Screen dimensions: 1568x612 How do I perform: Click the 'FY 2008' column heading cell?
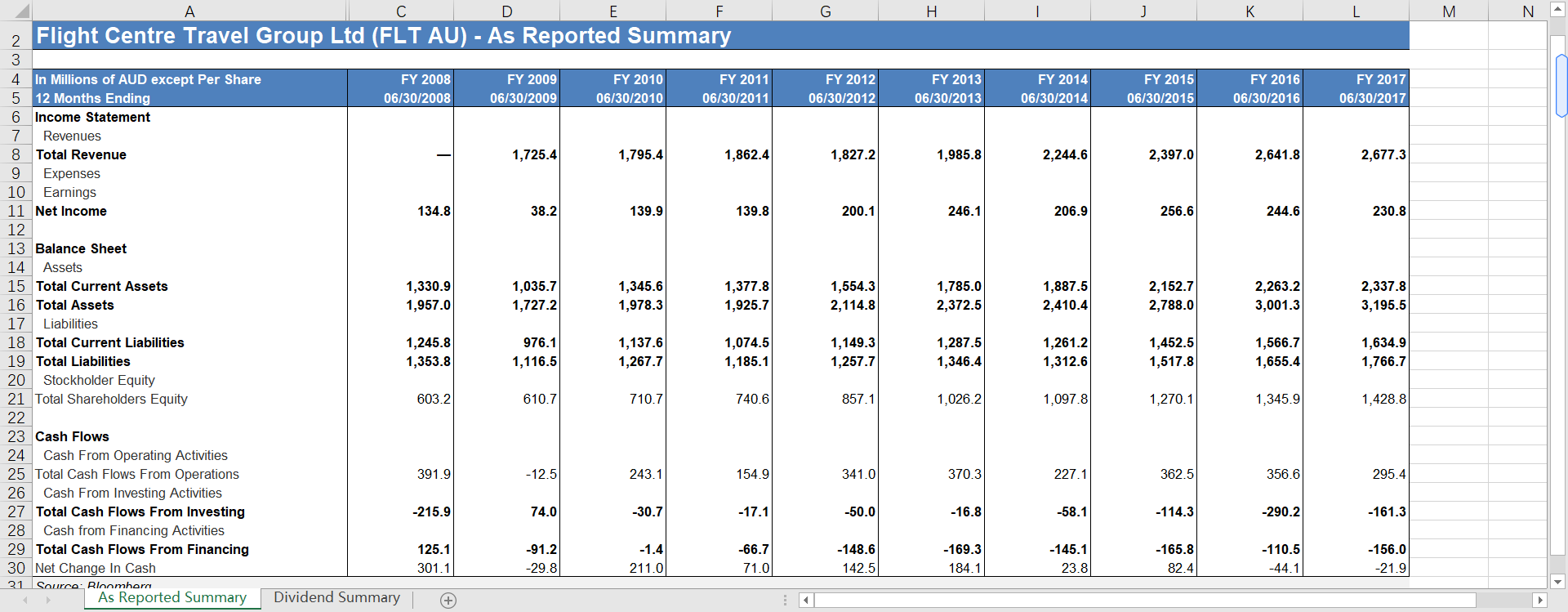click(x=401, y=79)
